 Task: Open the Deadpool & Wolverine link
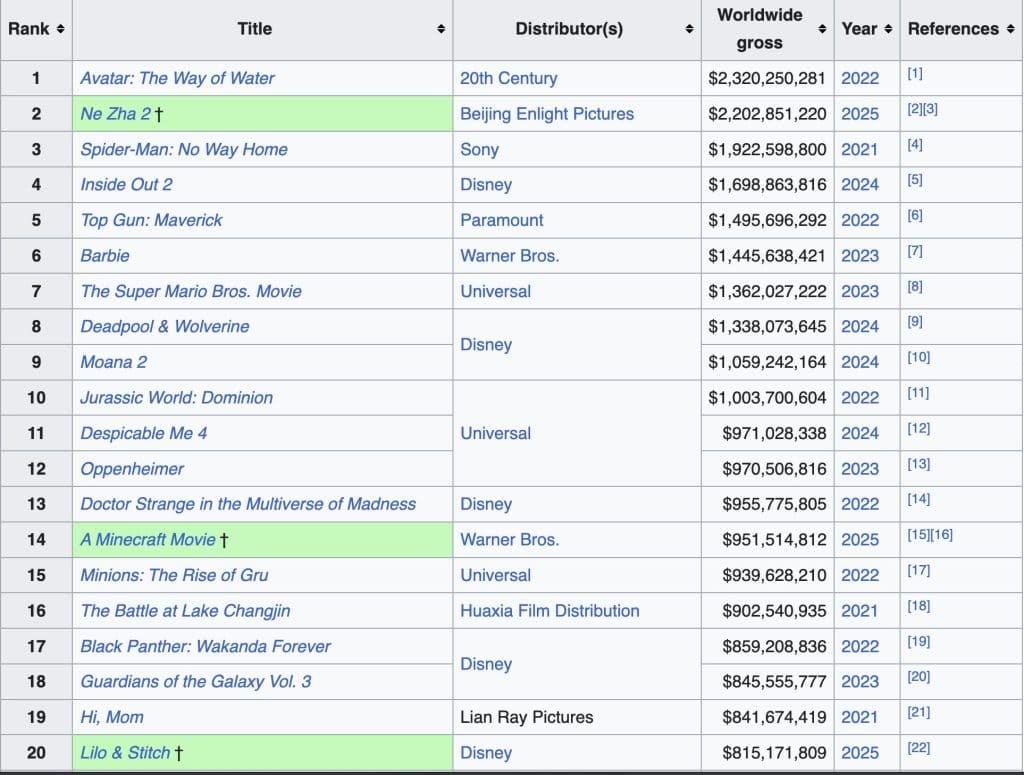165,326
